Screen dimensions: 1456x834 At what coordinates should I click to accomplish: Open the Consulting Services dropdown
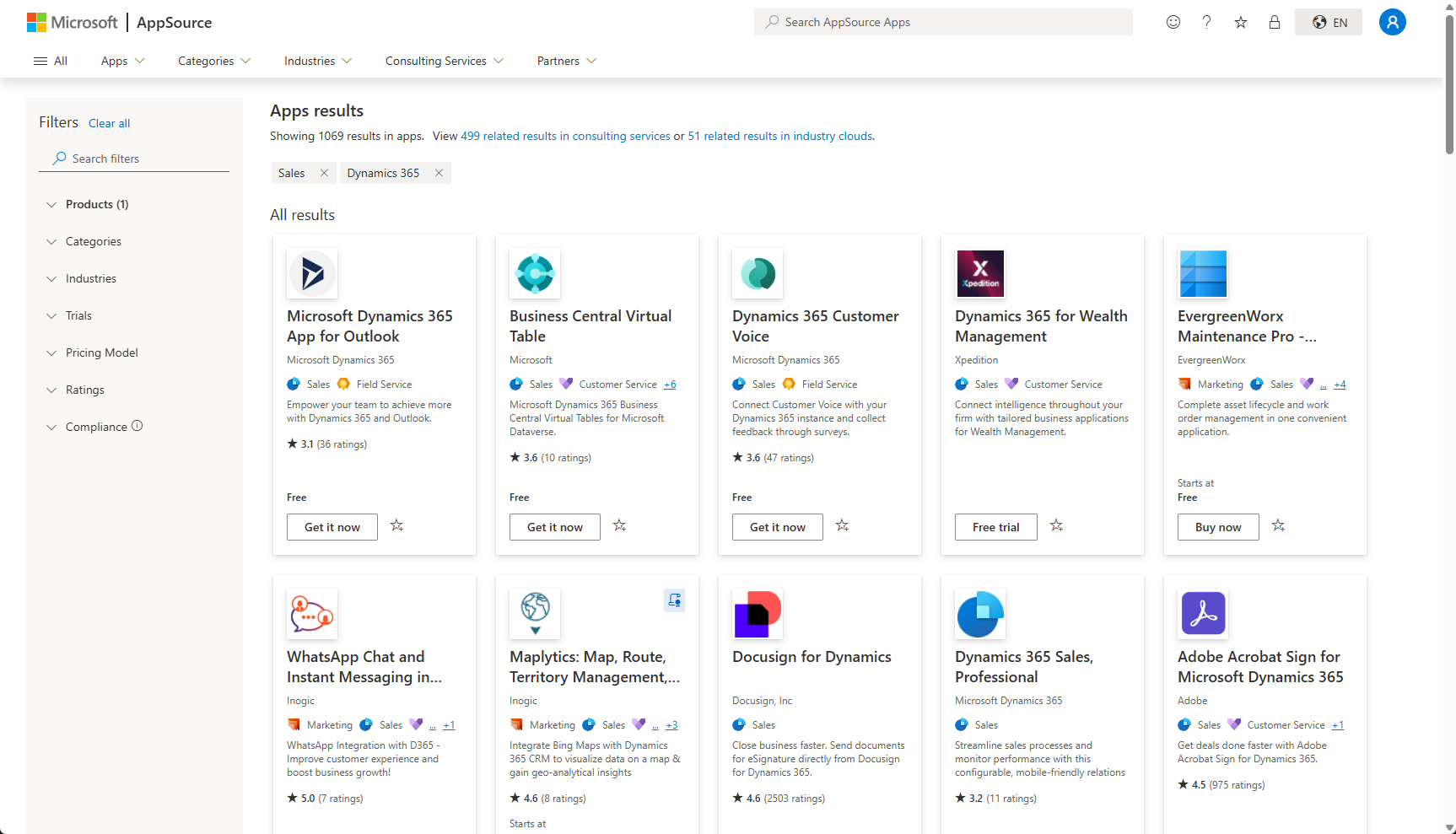(445, 61)
